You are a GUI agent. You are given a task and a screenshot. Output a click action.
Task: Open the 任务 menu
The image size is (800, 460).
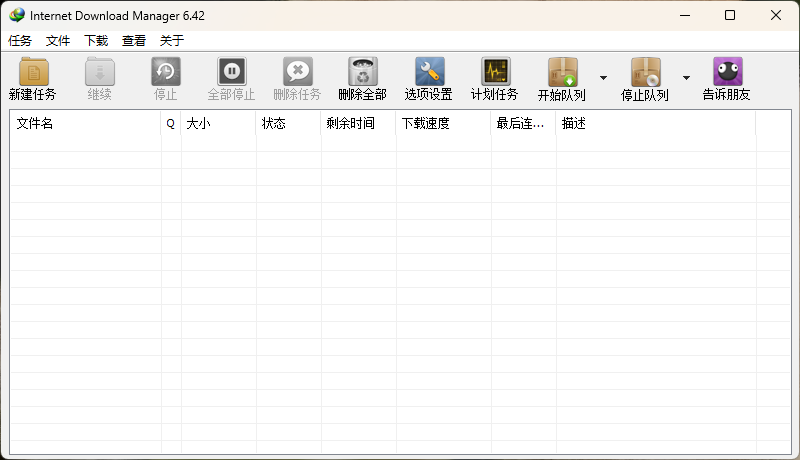coord(20,41)
